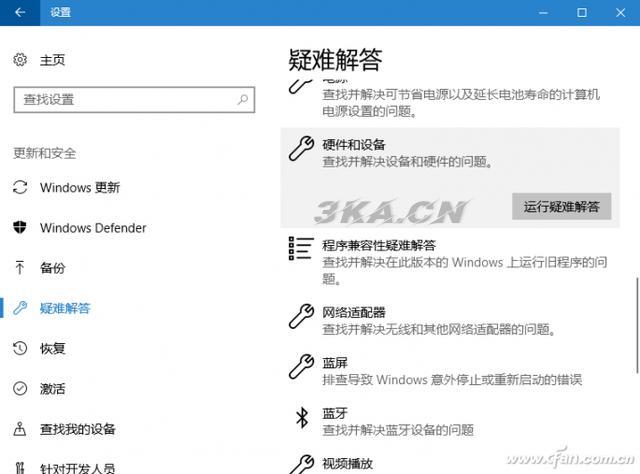The width and height of the screenshot is (640, 474).
Task: Open the 主页 home page
Action: [x=52, y=60]
